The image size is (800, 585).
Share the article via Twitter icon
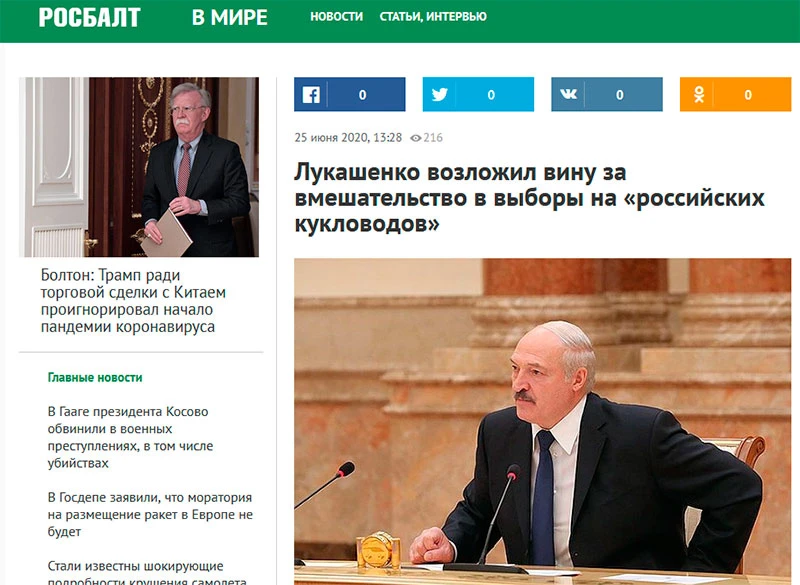pos(439,95)
